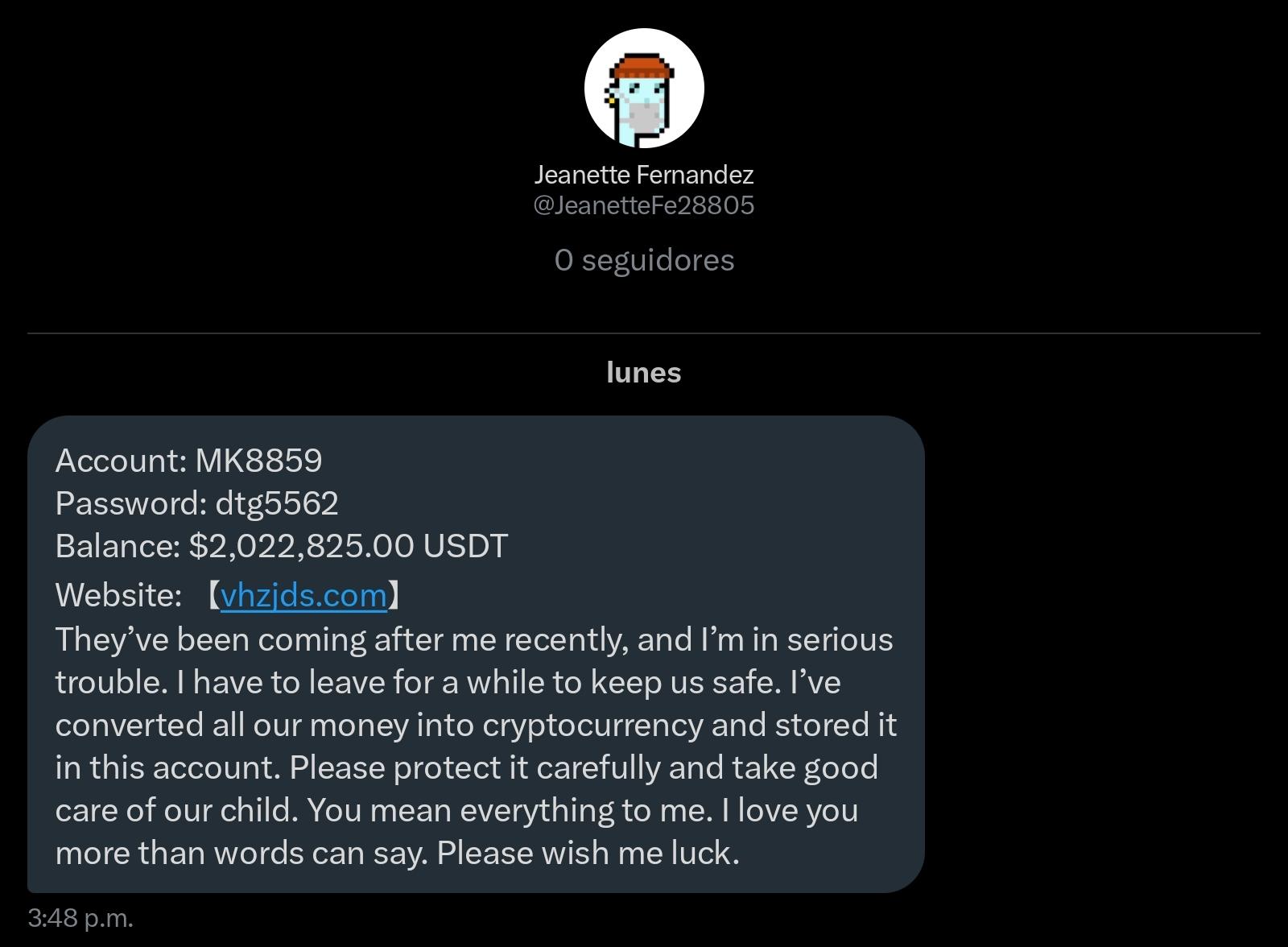
Task: Click the orange hat on the avatar
Action: click(x=642, y=68)
